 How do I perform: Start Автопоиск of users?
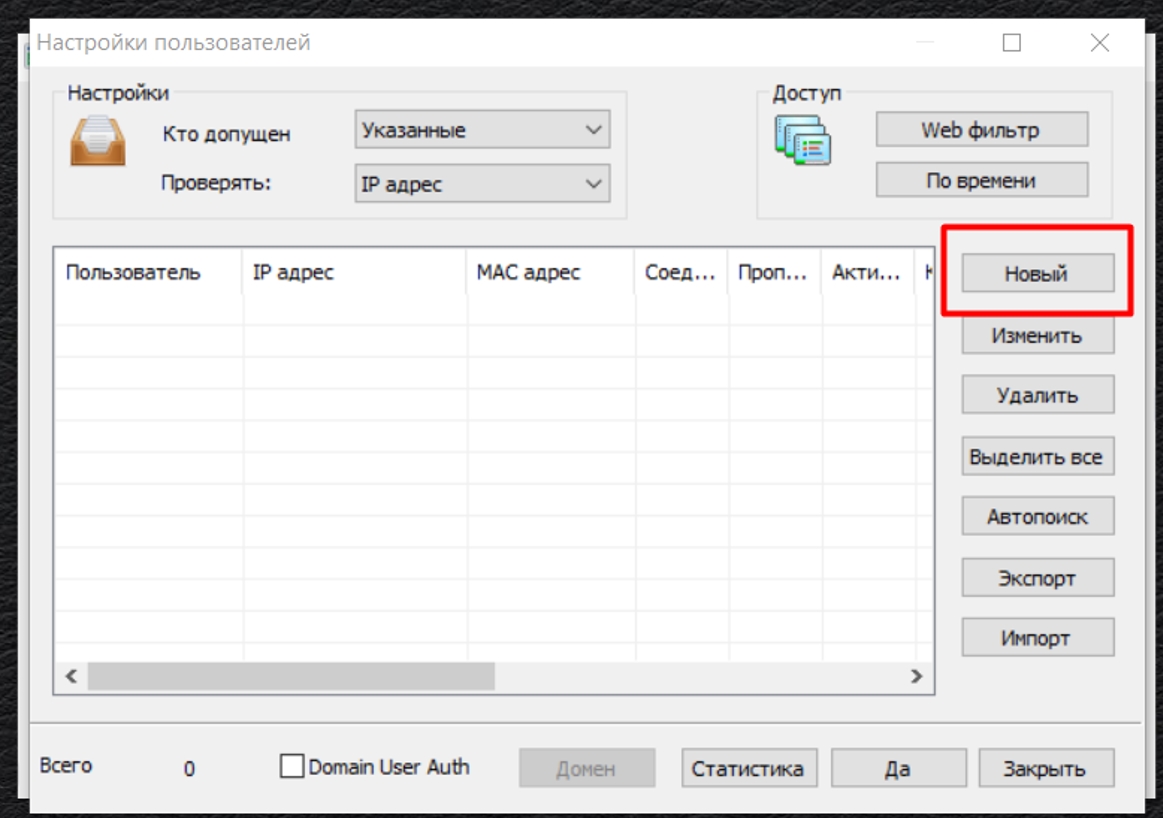1038,516
